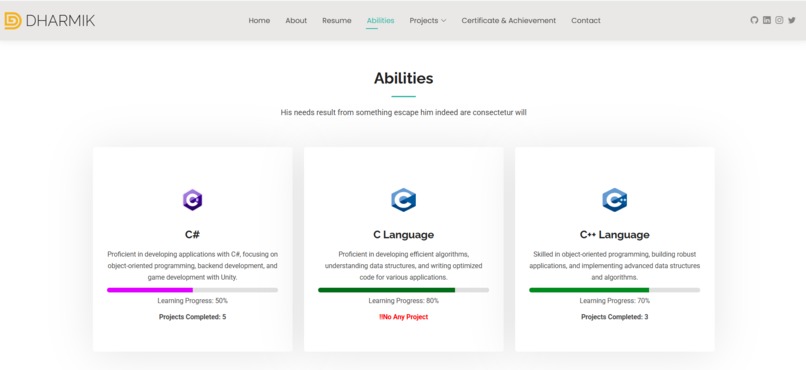Click the C Language hexagon icon
Viewport: 806px width, 370px height.
click(x=404, y=200)
